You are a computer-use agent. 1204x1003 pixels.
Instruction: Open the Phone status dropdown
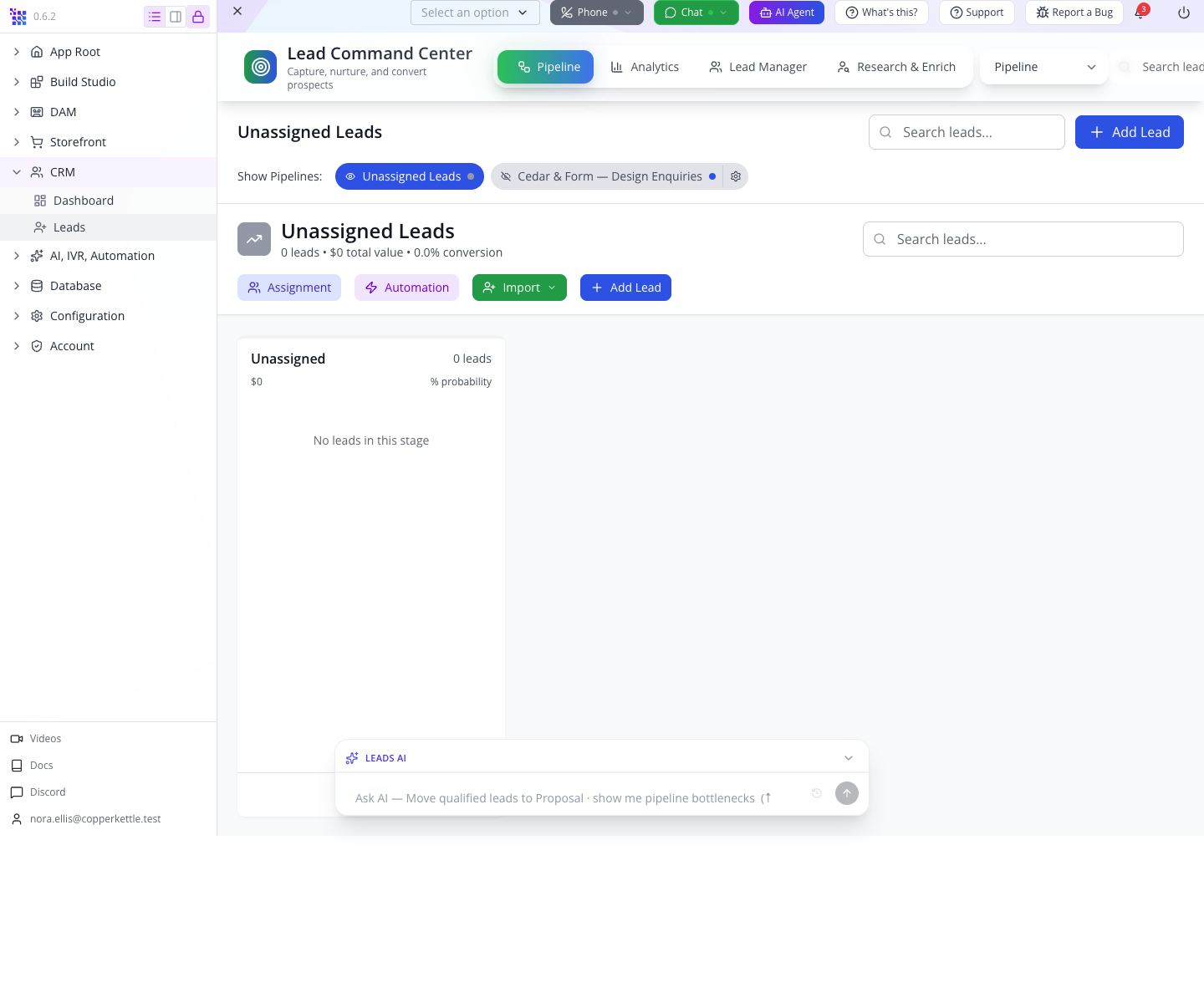[597, 13]
